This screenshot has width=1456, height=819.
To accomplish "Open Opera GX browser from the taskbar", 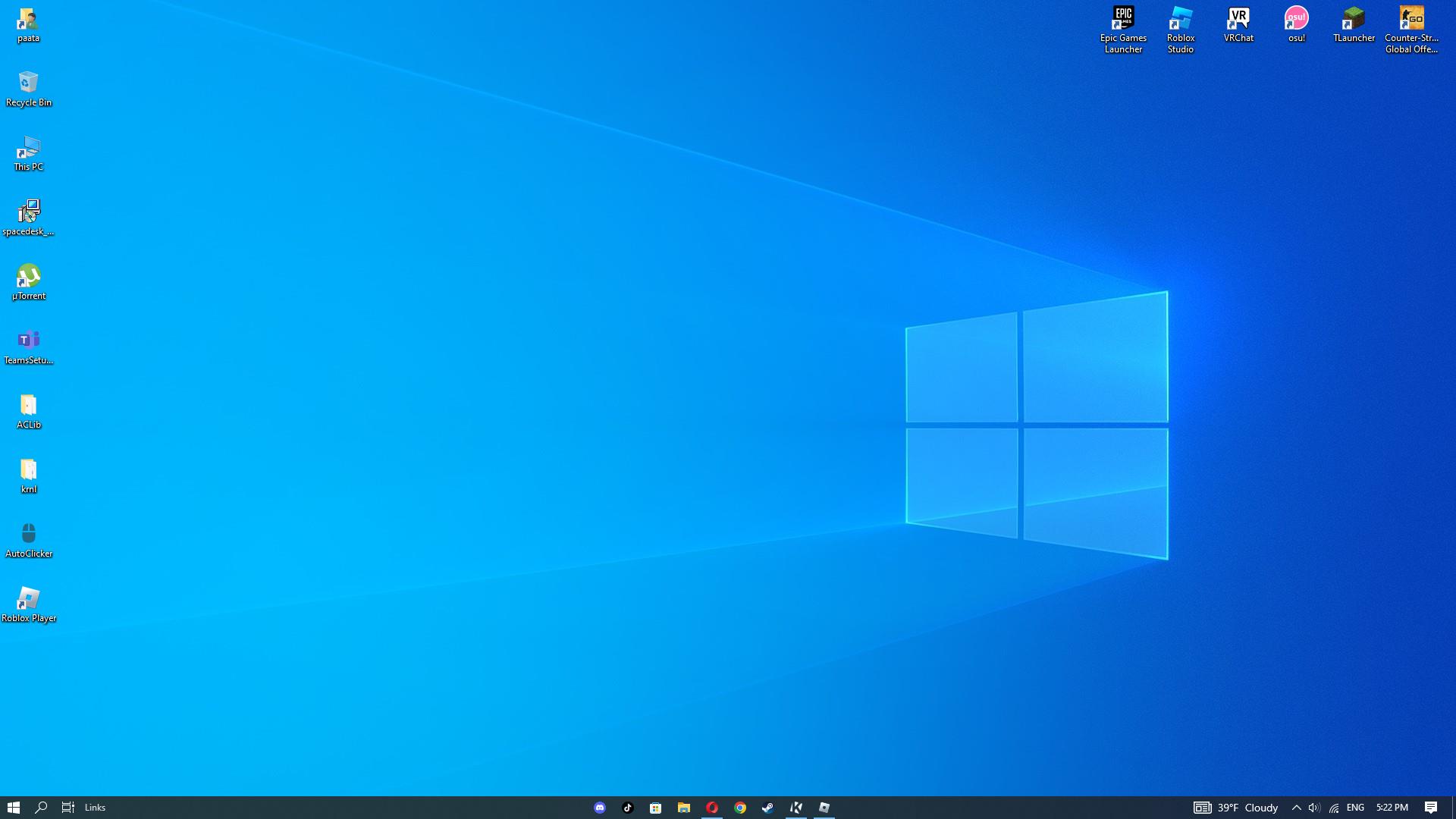I will (712, 808).
